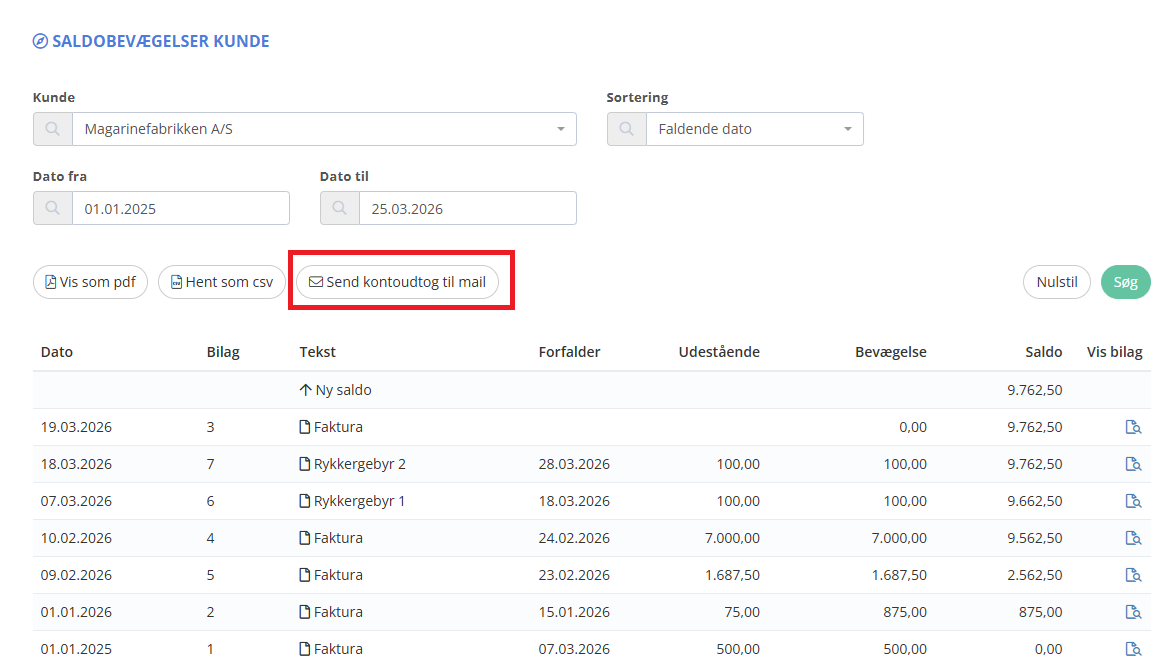Screen dimensions: 1175x667
Task: Open voucher for Rykkergebyr 2 row
Action: [1133, 464]
